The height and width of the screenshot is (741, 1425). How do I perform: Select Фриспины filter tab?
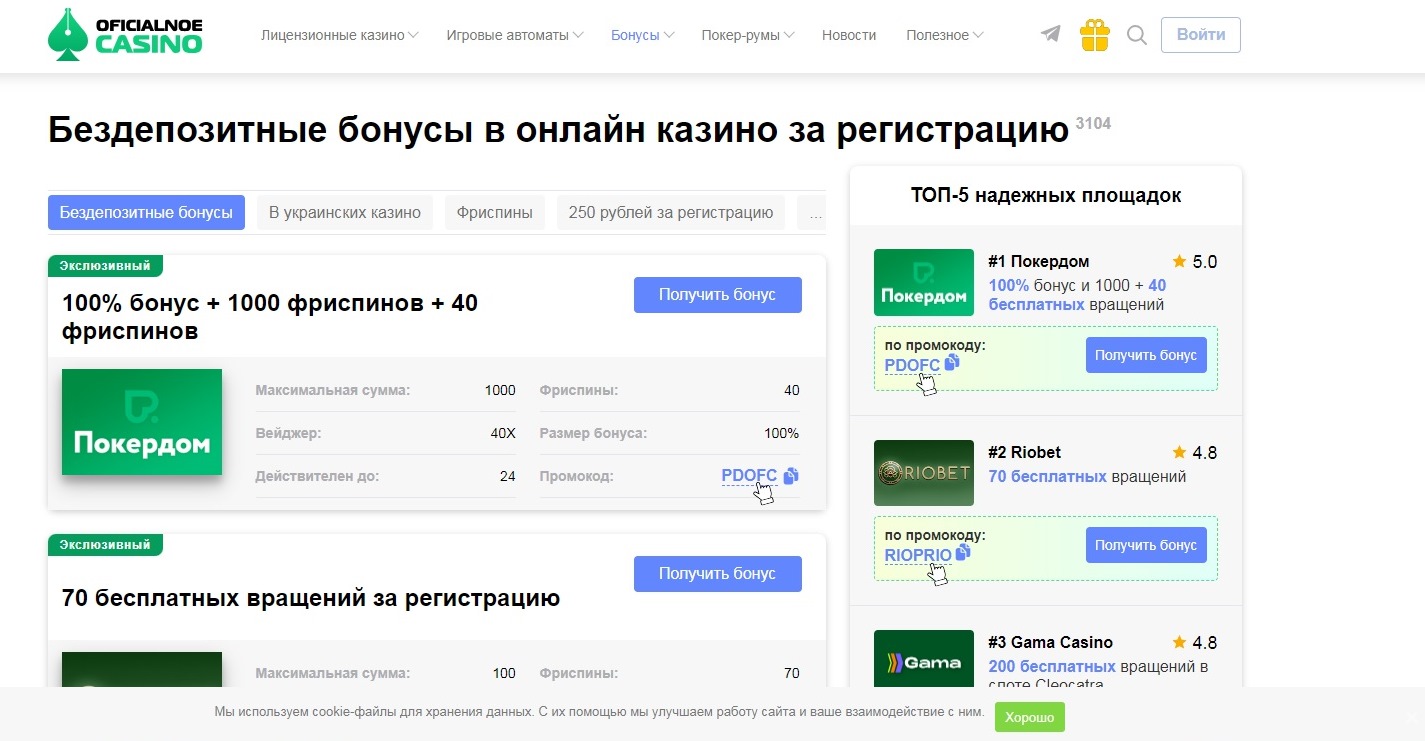(x=495, y=212)
